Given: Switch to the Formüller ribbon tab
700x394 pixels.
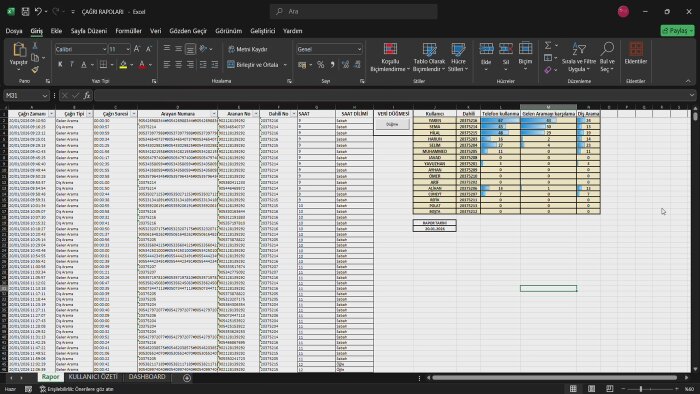Looking at the screenshot, I should point(129,31).
